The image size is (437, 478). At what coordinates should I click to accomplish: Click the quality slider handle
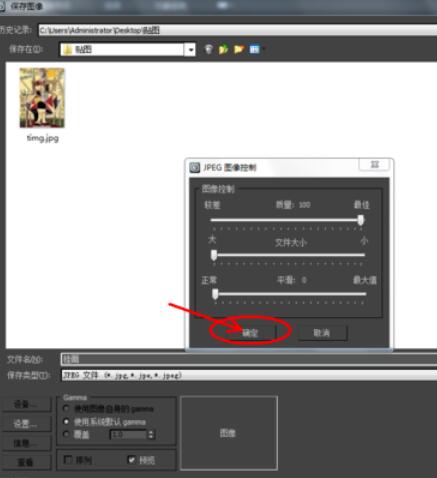click(360, 220)
